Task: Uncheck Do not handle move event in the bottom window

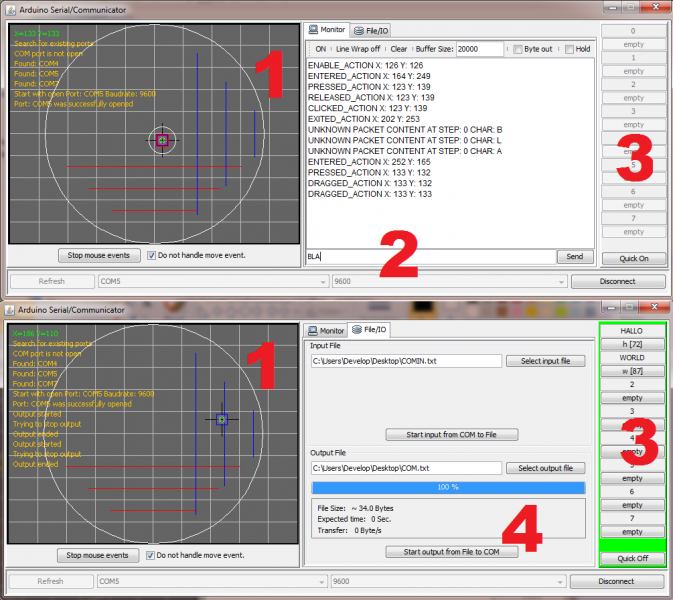Action: tap(150, 555)
